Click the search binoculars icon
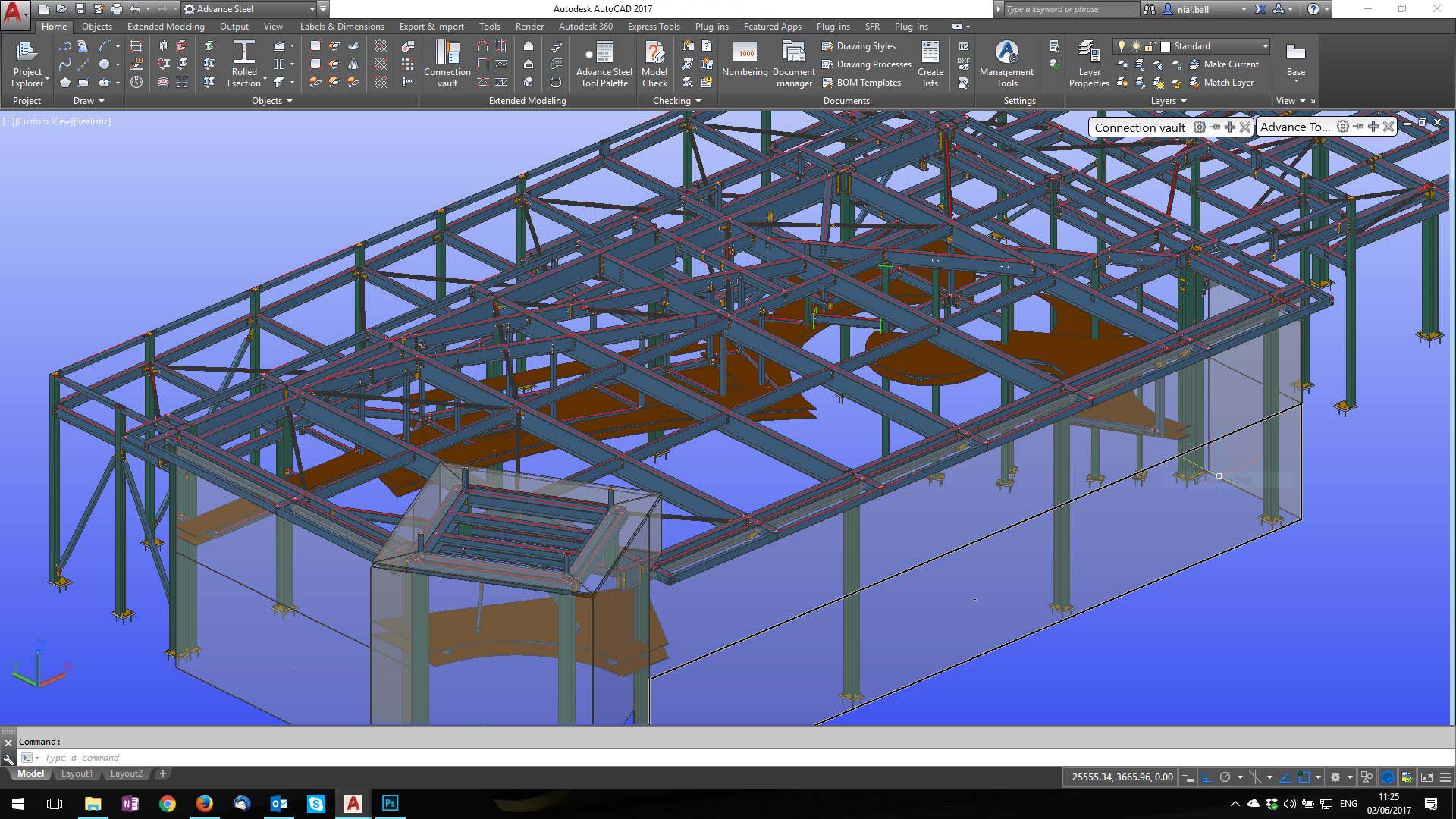Screen dimensions: 1456x819 click(x=1150, y=9)
